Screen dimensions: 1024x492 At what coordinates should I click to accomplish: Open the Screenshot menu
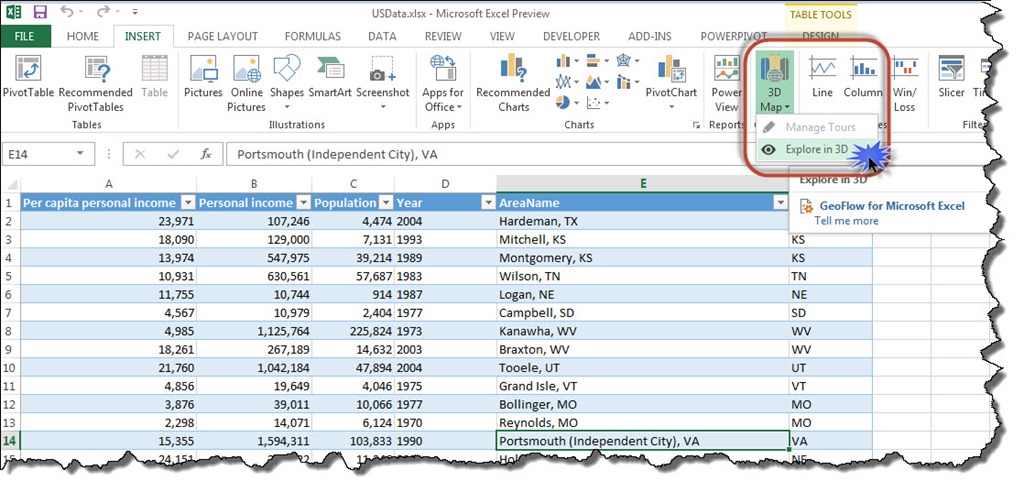coord(383,84)
